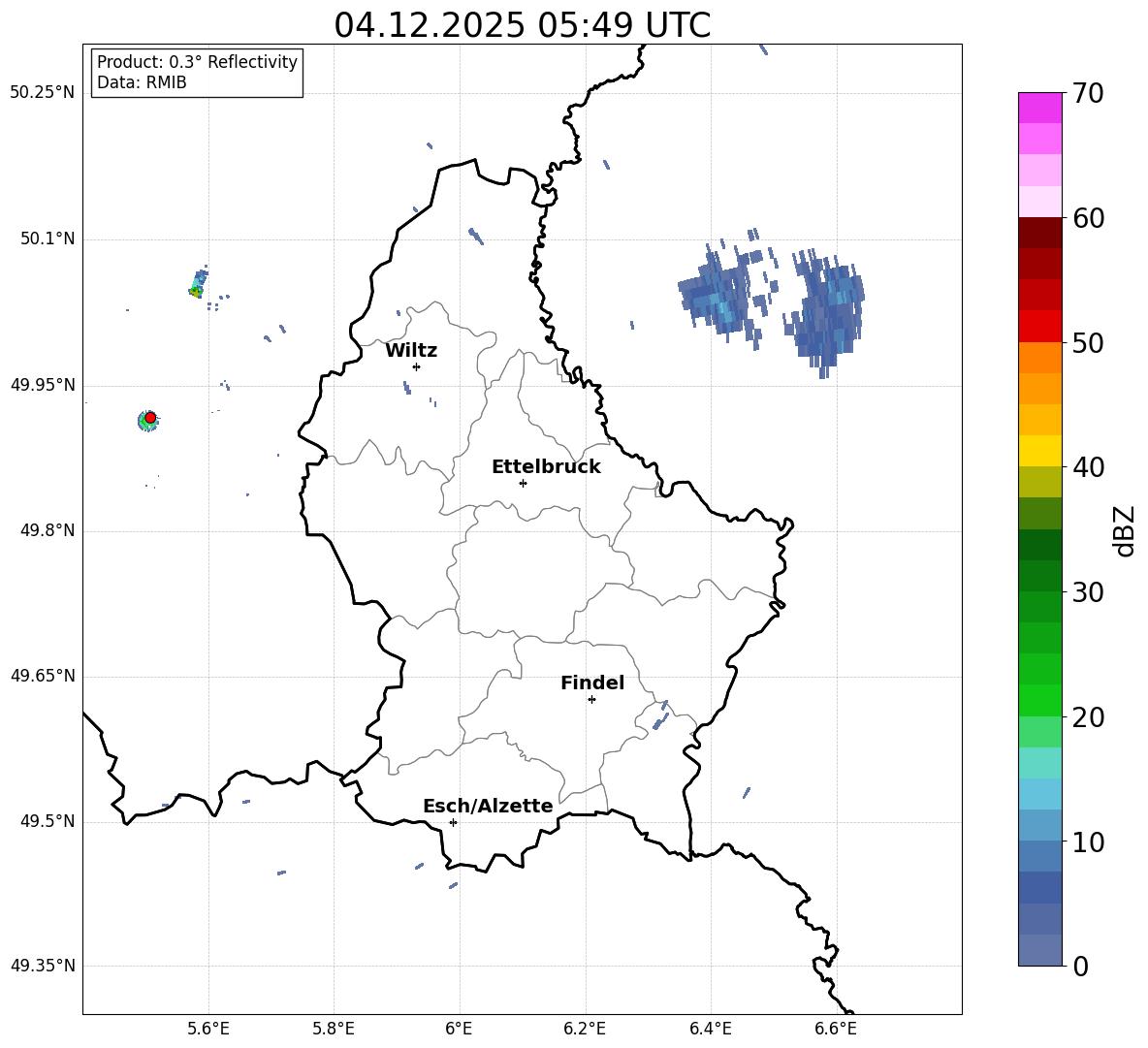1148x1048 pixels.
Task: Click the right blue radar echo cluster
Action: pos(826,311)
